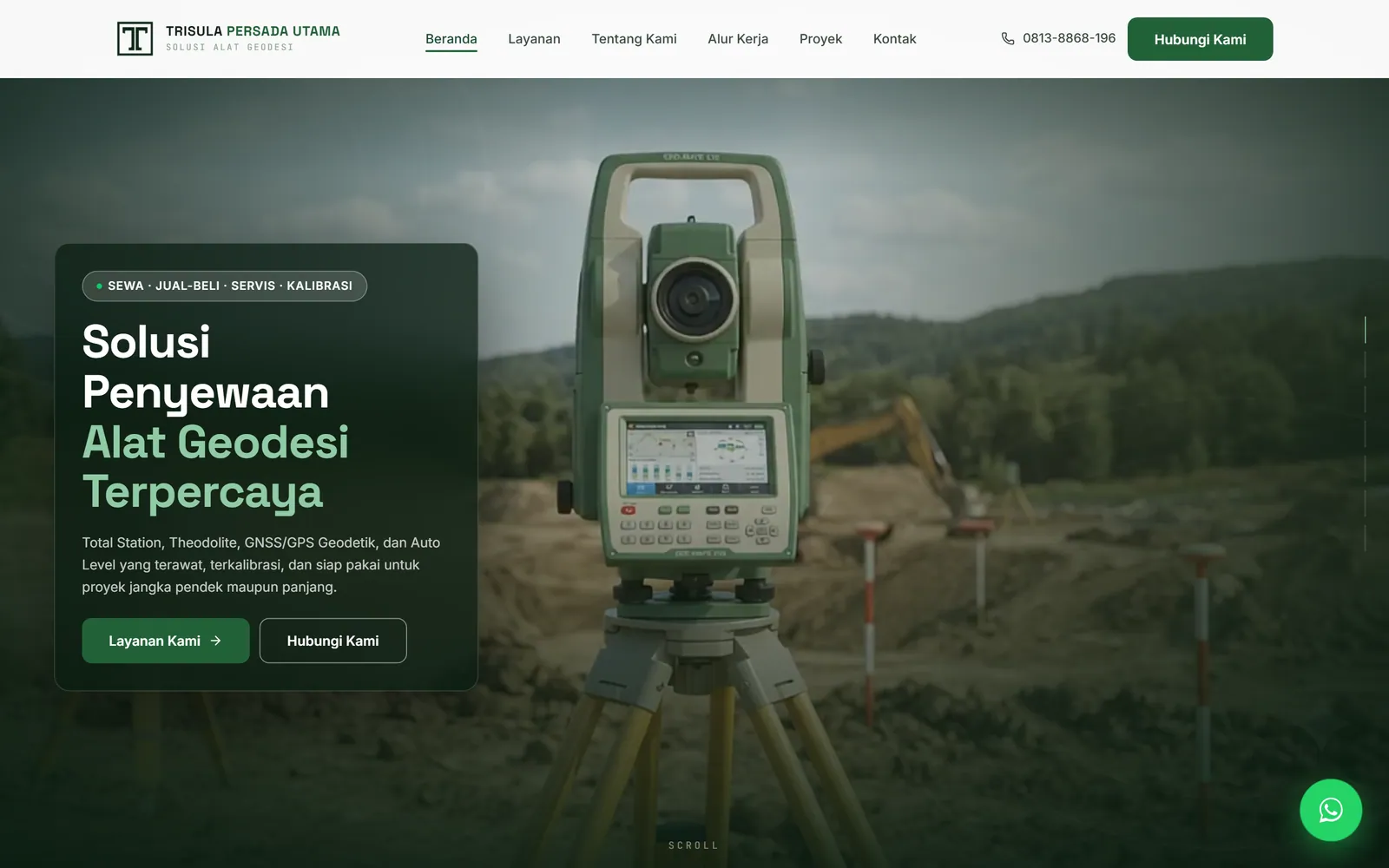Click the TRISULA PERSADA UTAMA brand name
The image size is (1389, 868).
tap(253, 31)
